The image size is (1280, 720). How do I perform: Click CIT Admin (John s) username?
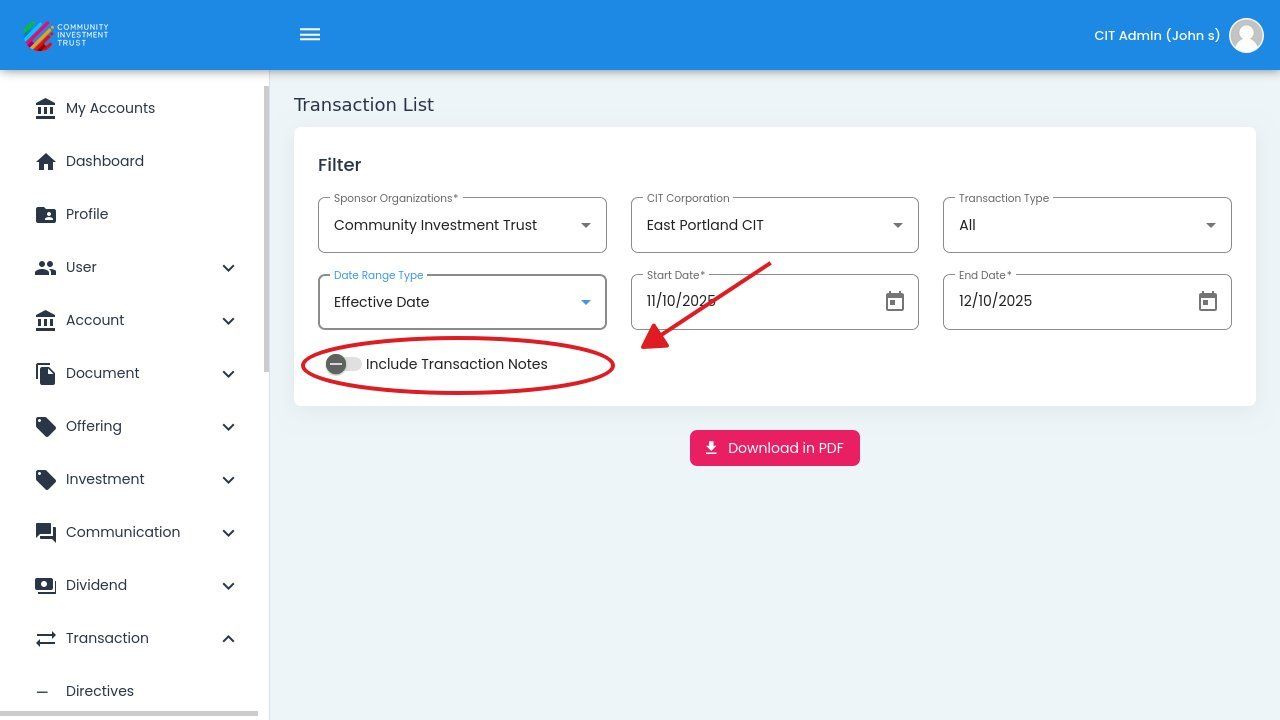1156,35
